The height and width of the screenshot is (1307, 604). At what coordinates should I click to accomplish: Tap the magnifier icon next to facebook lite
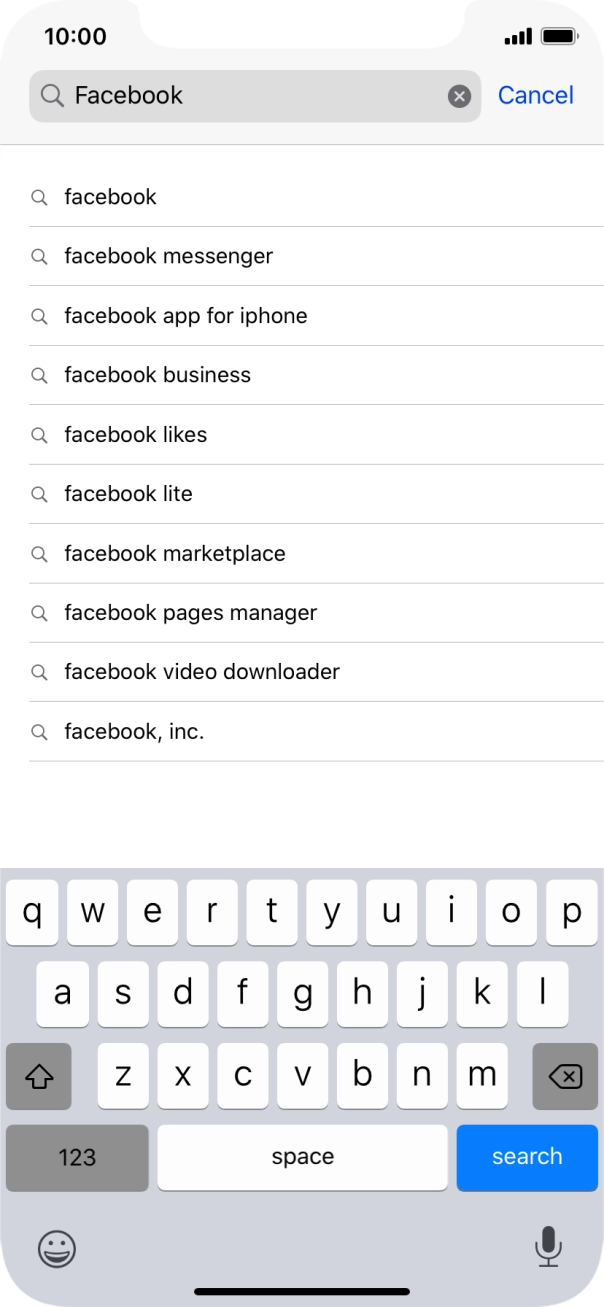pyautogui.click(x=40, y=494)
